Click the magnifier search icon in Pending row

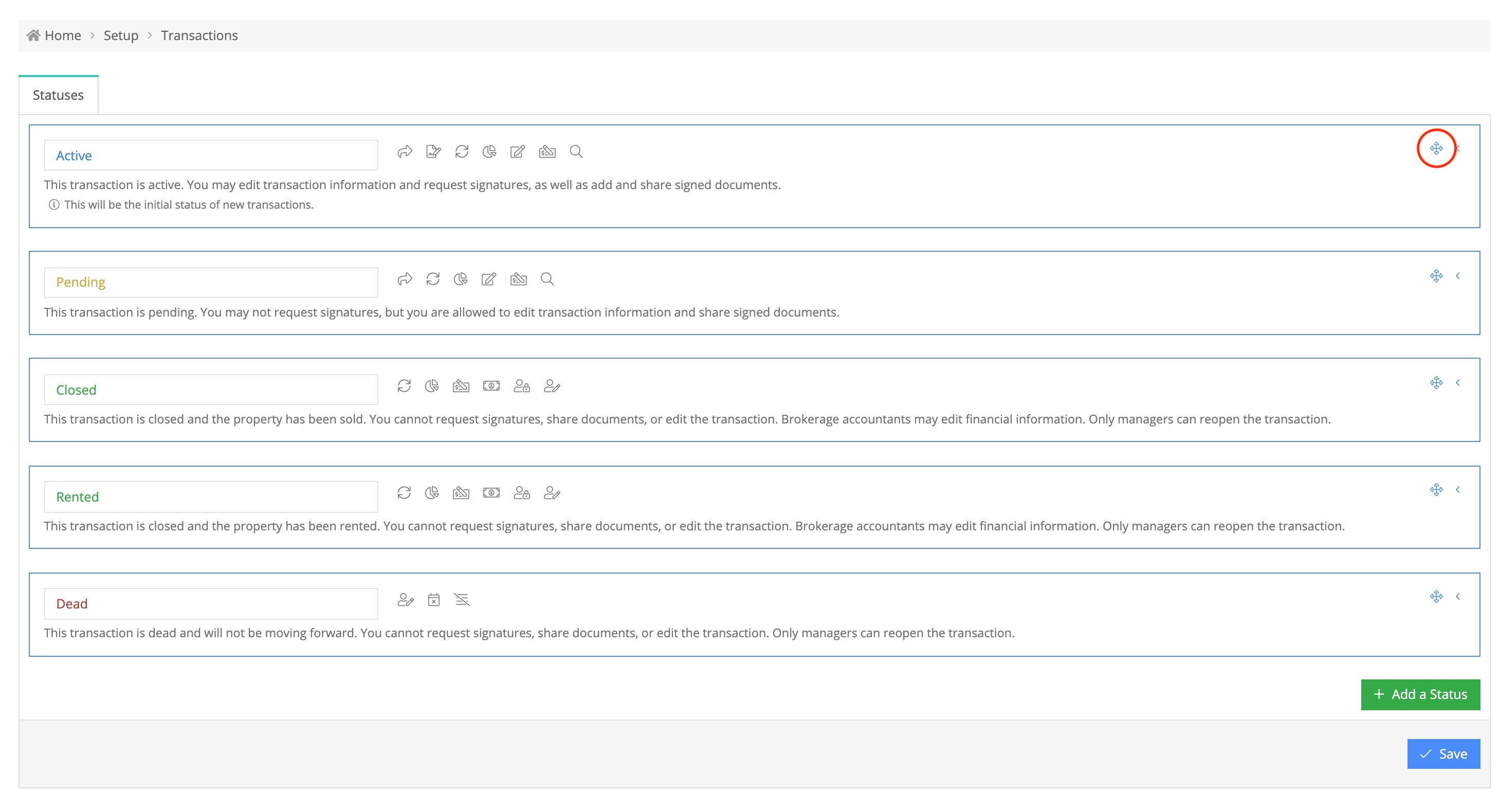[x=546, y=279]
